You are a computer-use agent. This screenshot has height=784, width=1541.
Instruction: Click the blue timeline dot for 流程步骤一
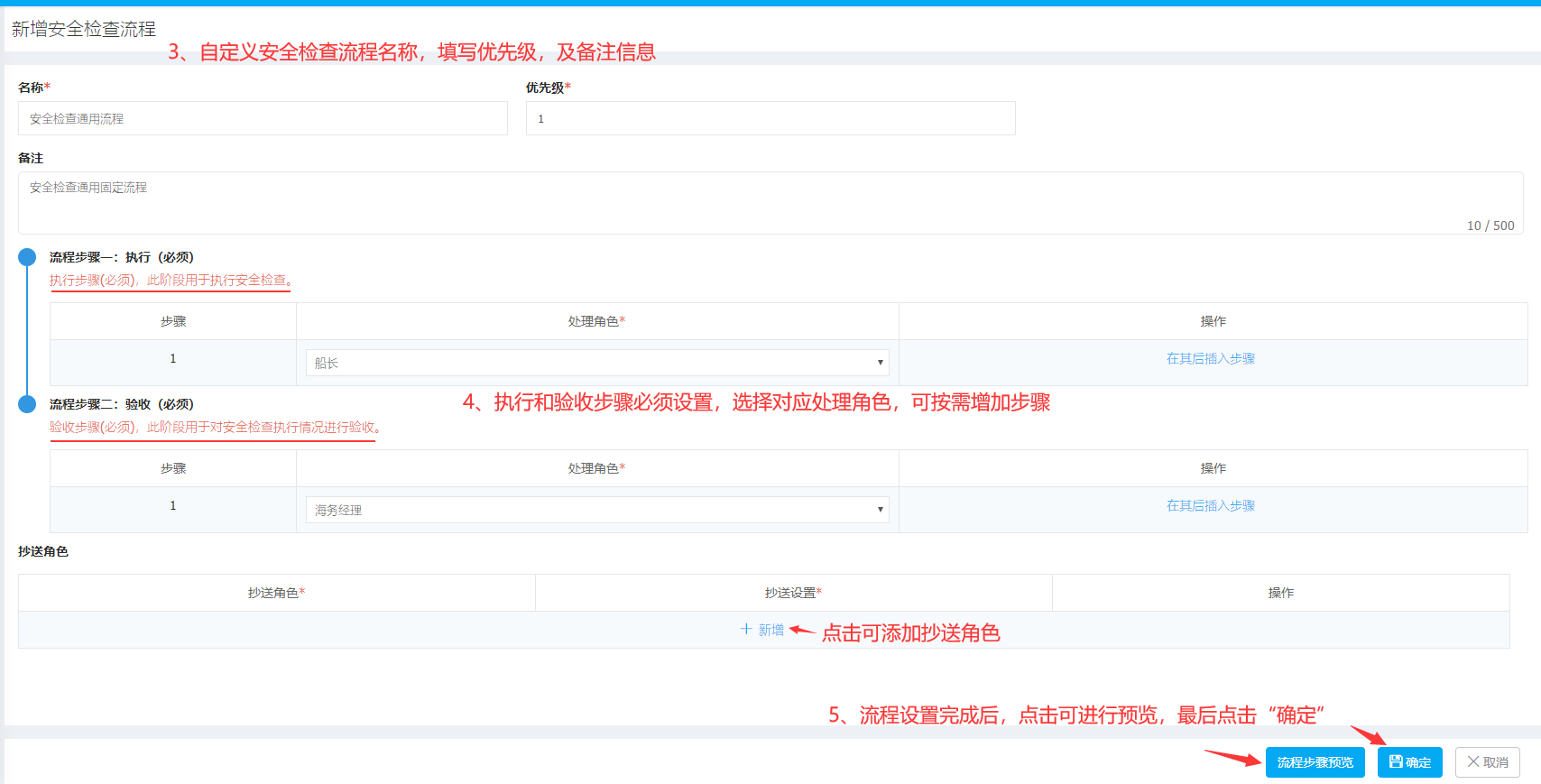(x=27, y=257)
